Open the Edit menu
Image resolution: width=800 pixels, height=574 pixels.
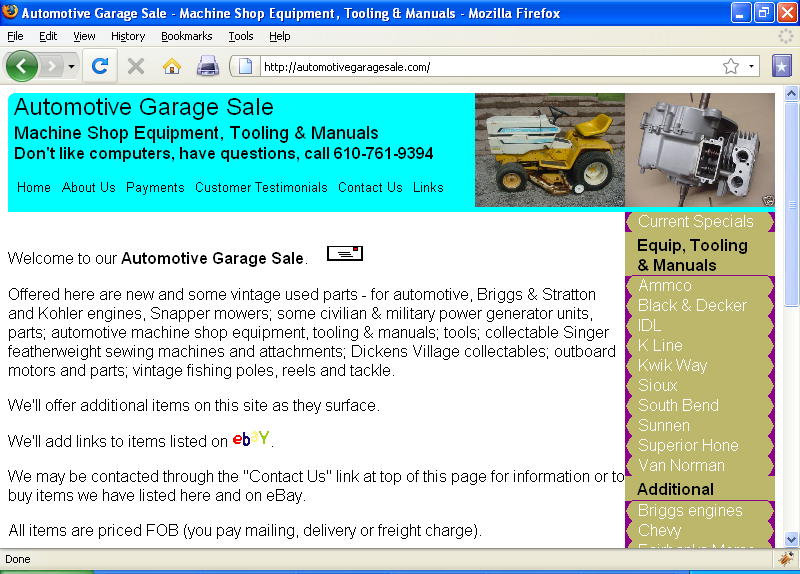(x=48, y=36)
